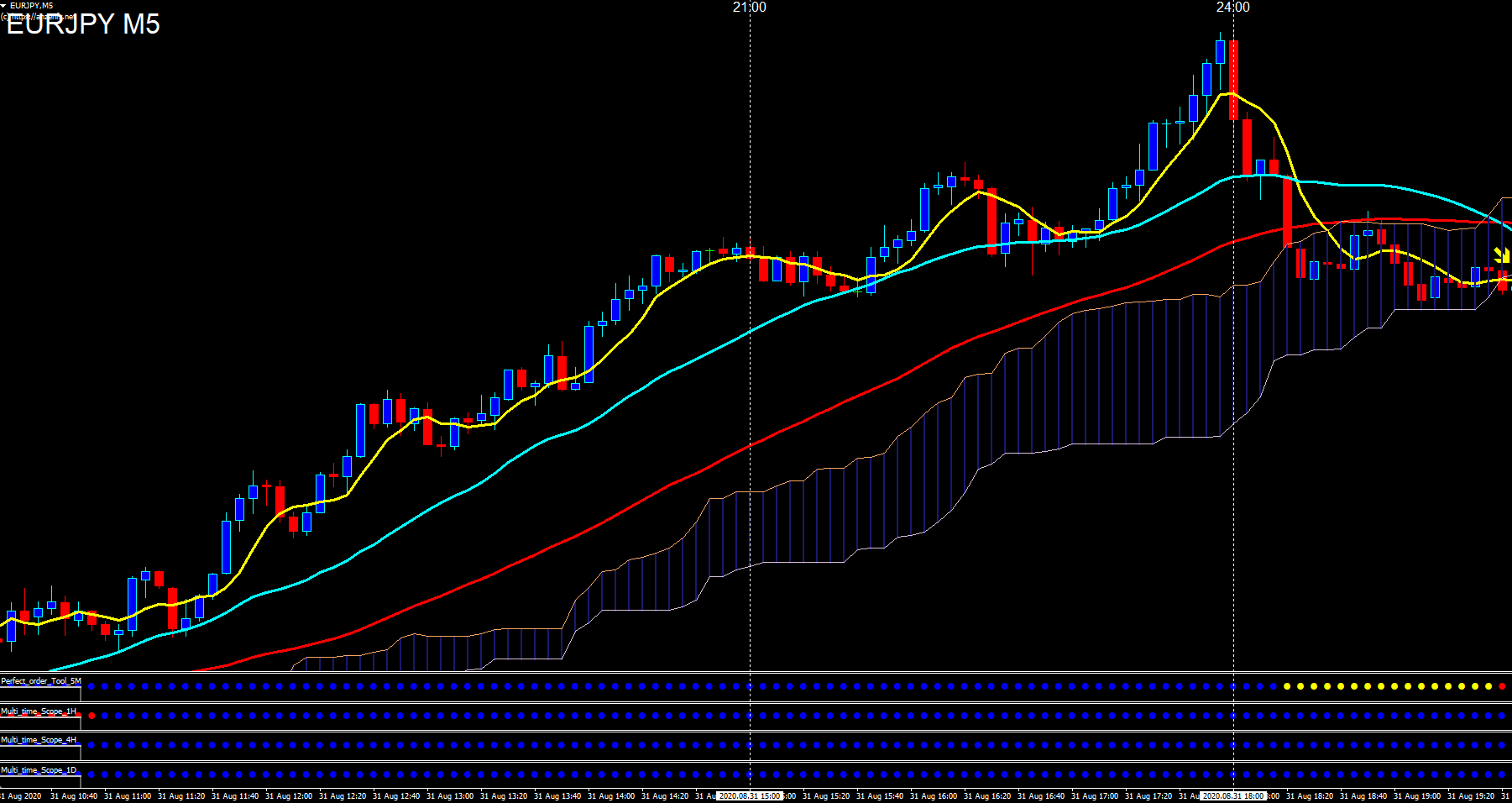Click the 2020.08.31 18:00 date marker
This screenshot has height=803, width=1512.
[x=1233, y=795]
